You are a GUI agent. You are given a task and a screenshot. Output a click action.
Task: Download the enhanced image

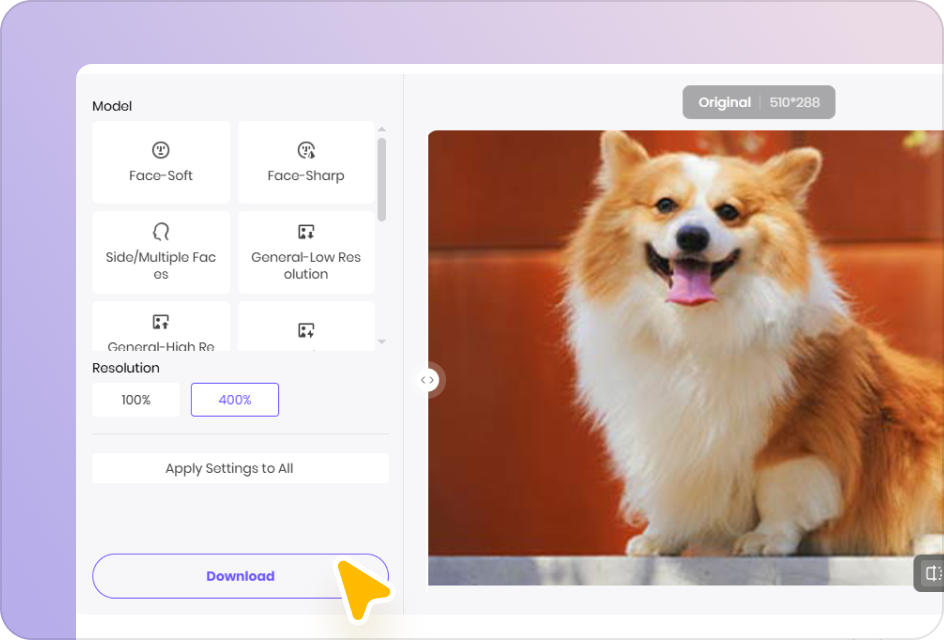point(240,576)
